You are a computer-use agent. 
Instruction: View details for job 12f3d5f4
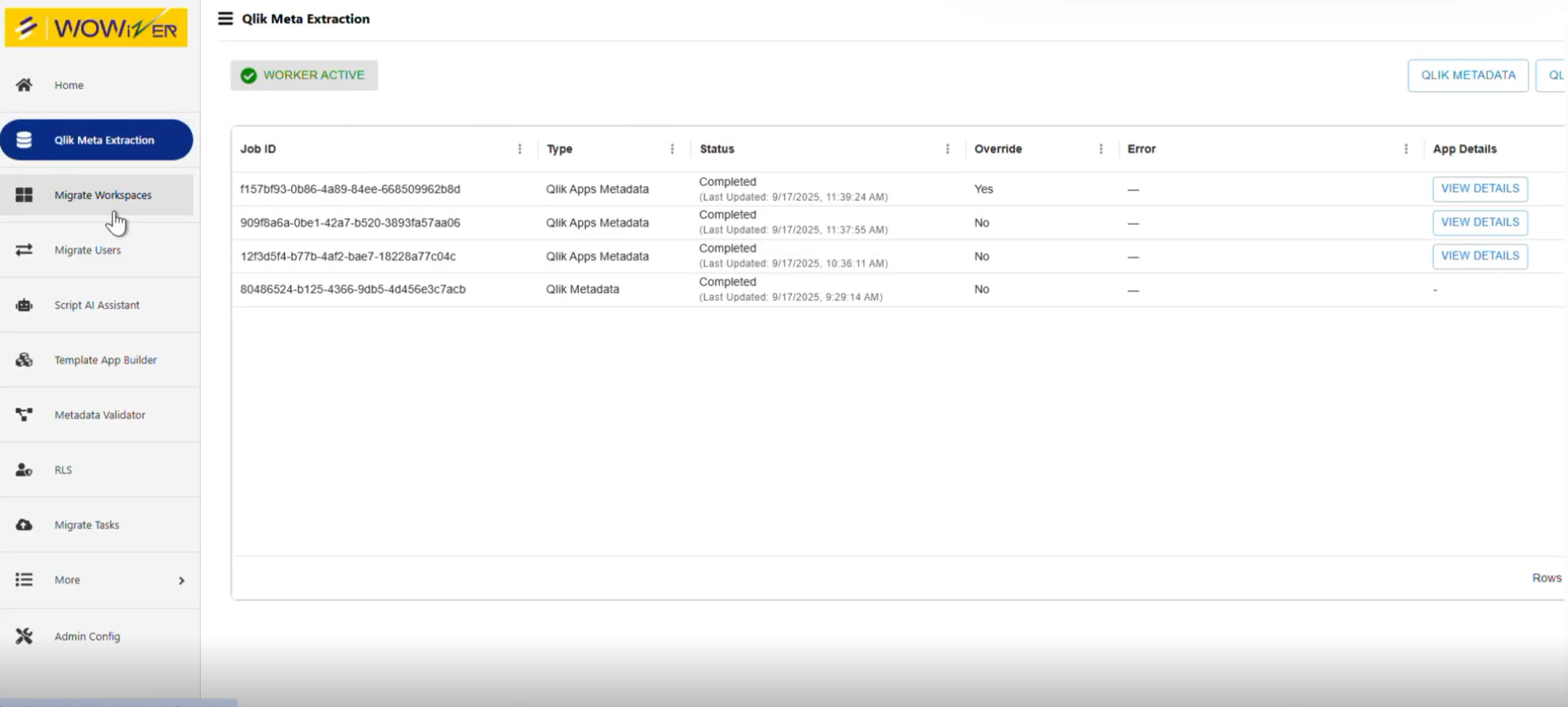tap(1480, 256)
